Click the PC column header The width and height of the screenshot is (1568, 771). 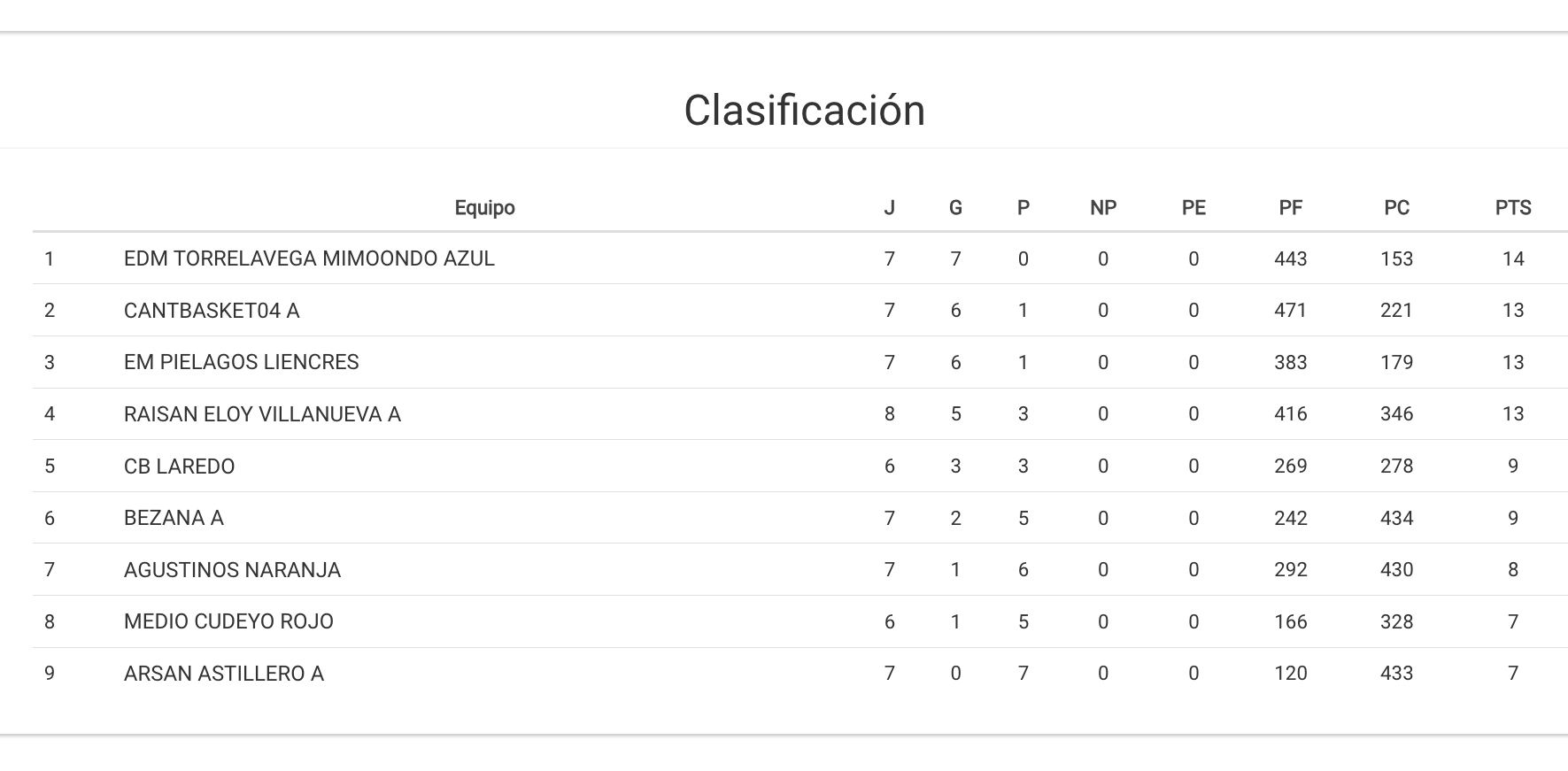pos(1396,208)
